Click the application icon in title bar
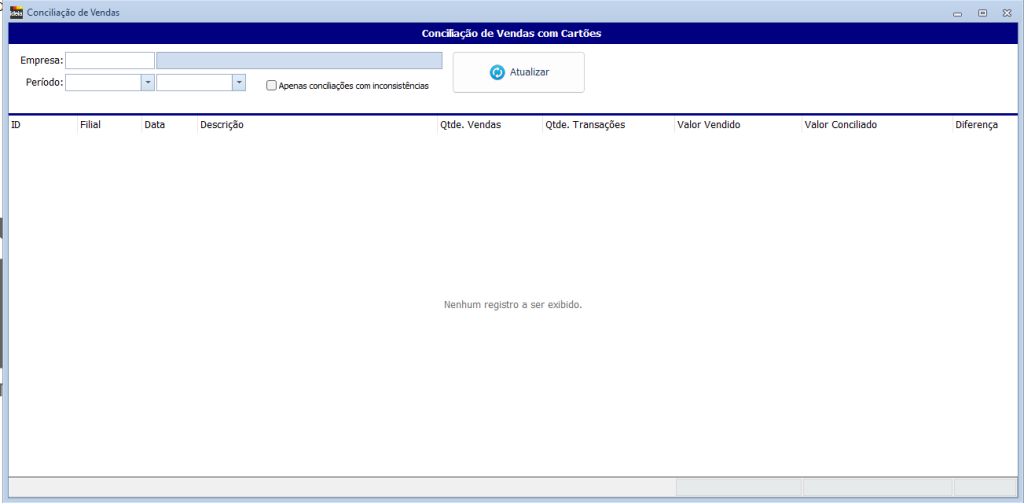 tap(16, 12)
